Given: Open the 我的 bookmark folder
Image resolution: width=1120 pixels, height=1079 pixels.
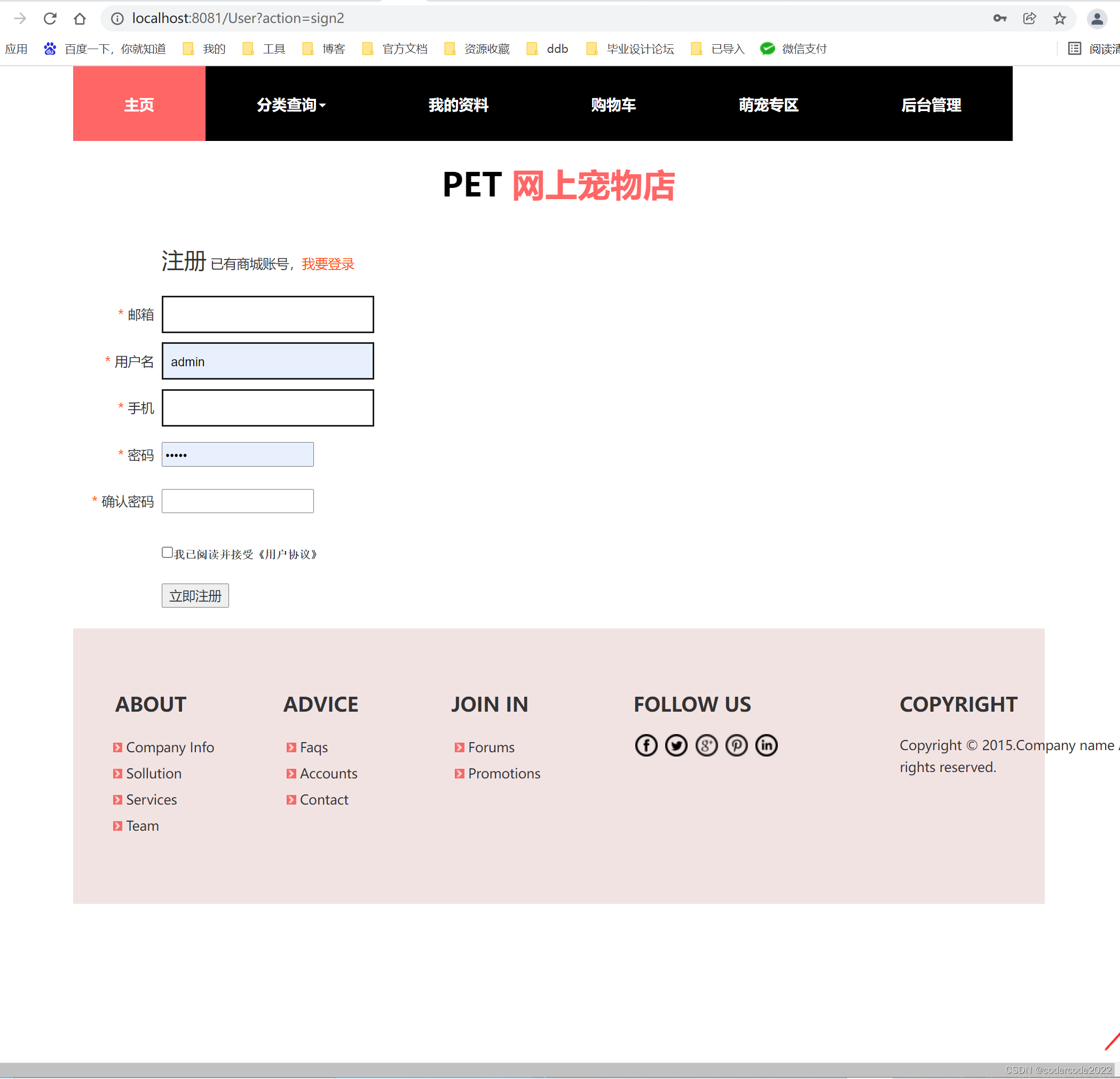Looking at the screenshot, I should click(204, 49).
